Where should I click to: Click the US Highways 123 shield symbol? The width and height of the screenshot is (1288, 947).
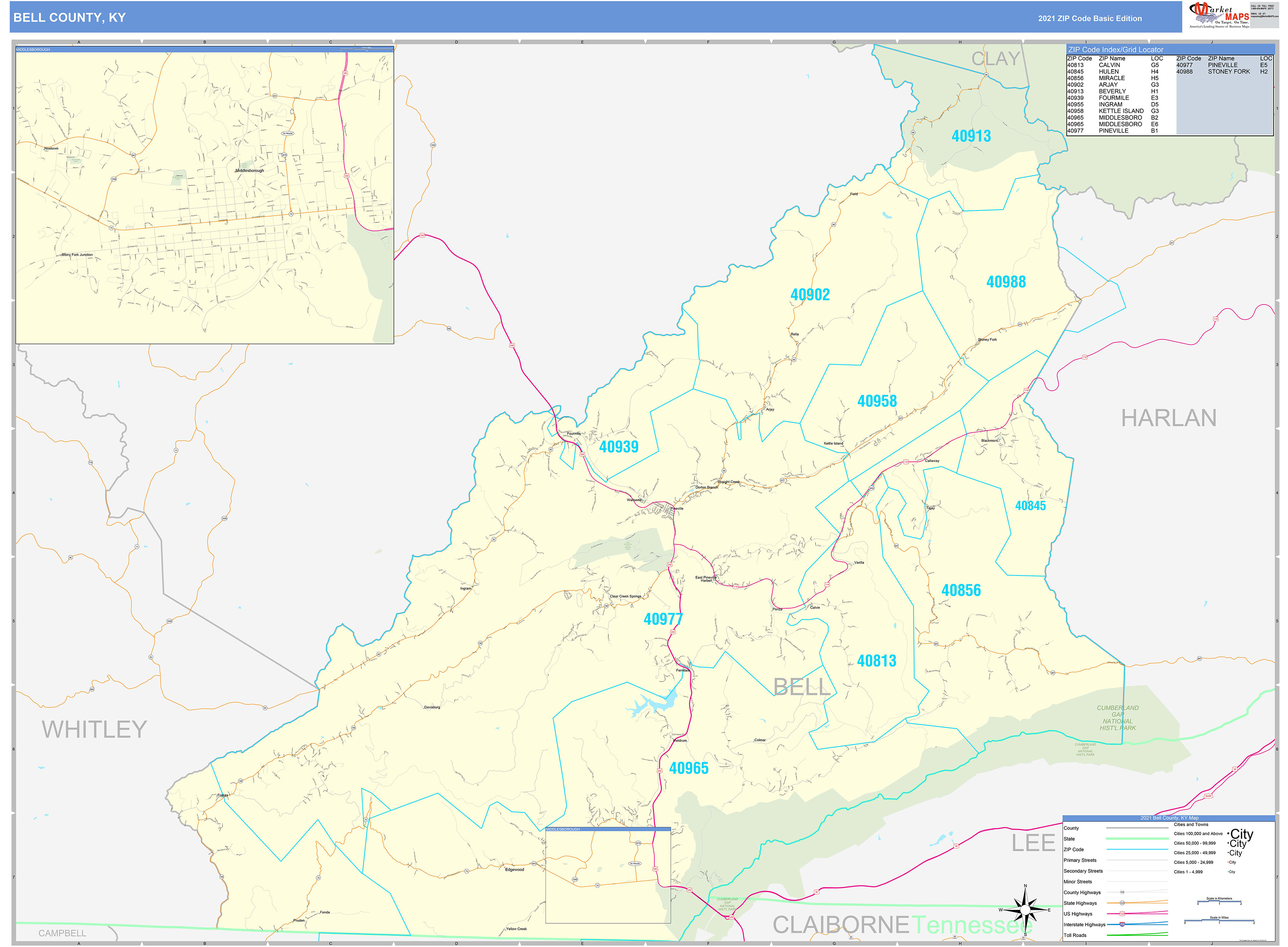tap(1122, 912)
